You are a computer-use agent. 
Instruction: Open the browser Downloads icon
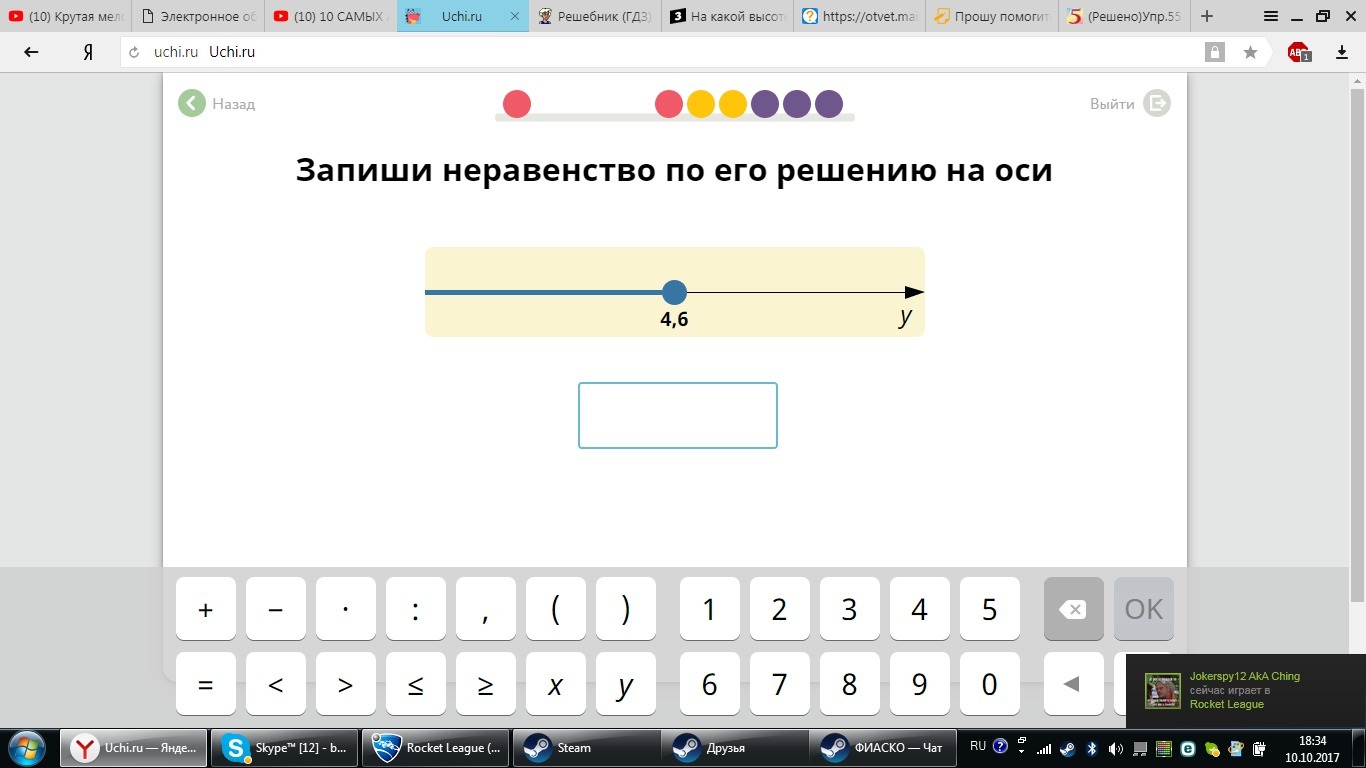pyautogui.click(x=1343, y=51)
